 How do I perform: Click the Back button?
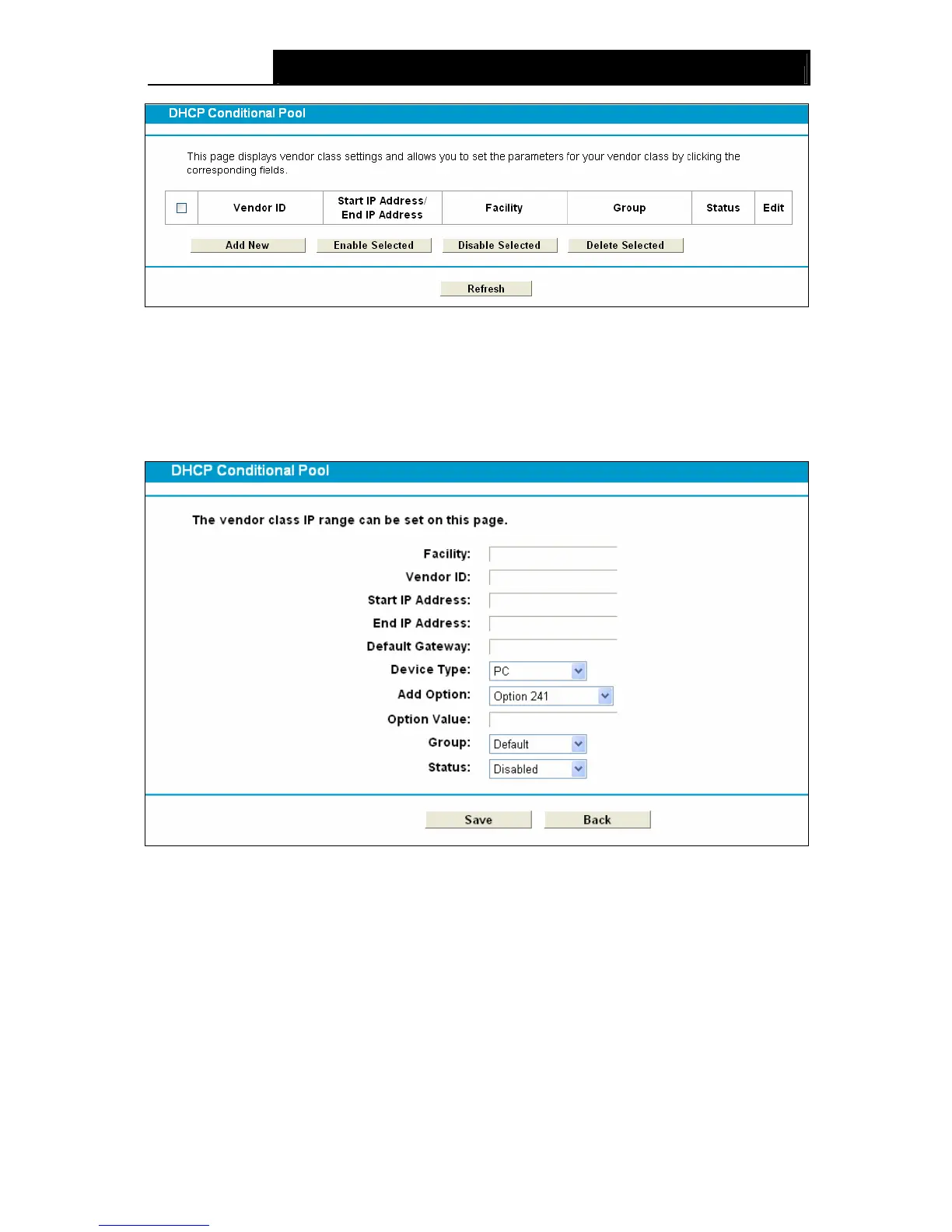[x=597, y=820]
